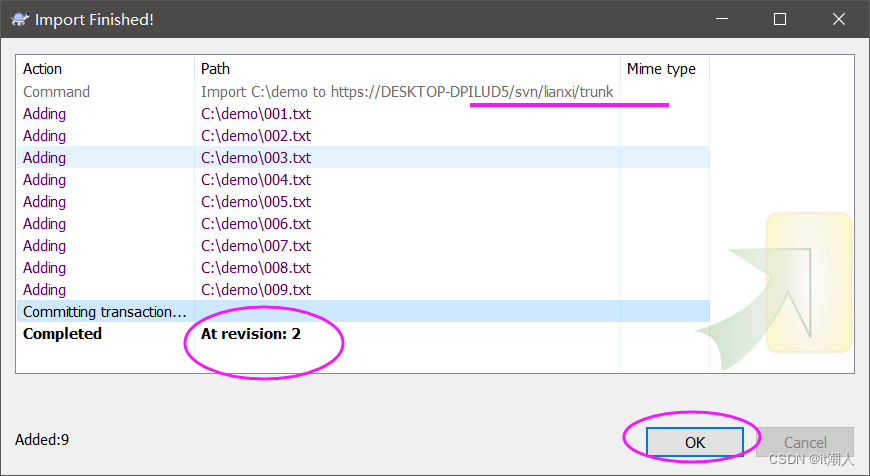
Task: Select the Command import row
Action: pos(363,92)
